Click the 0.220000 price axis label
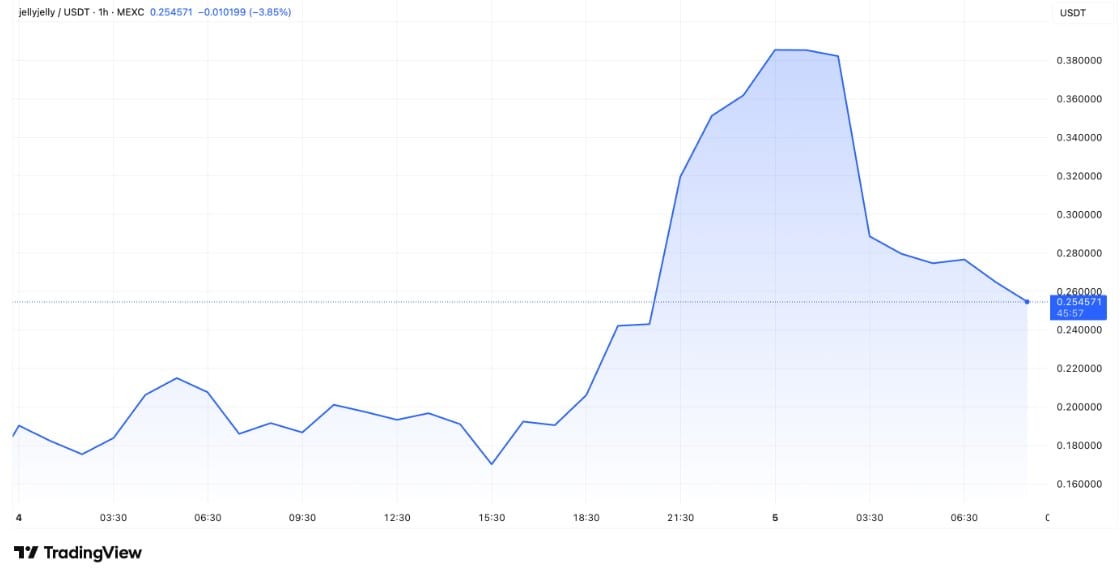The height and width of the screenshot is (572, 1120). pos(1079,369)
